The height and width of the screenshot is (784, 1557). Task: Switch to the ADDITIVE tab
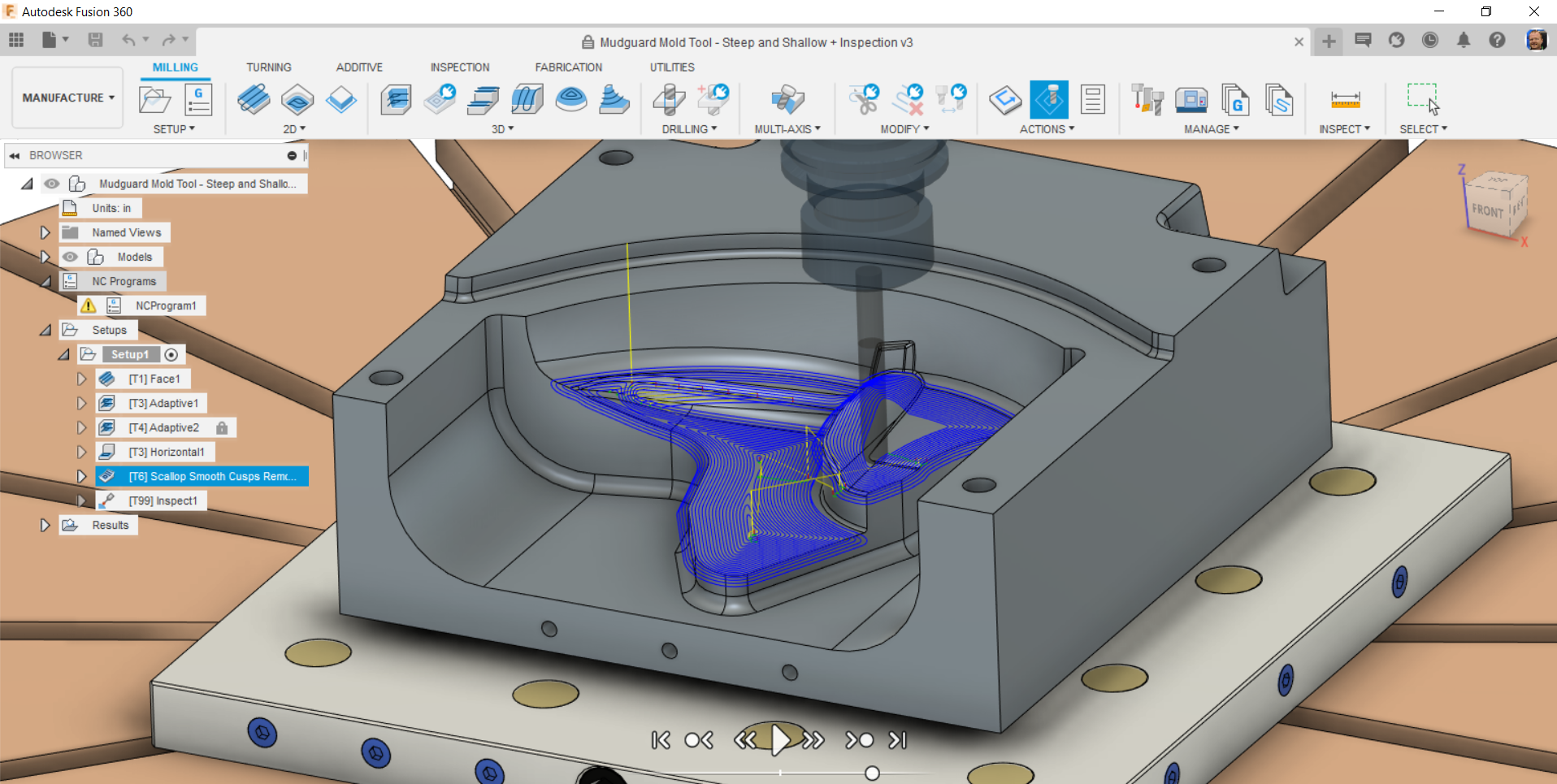[x=359, y=67]
